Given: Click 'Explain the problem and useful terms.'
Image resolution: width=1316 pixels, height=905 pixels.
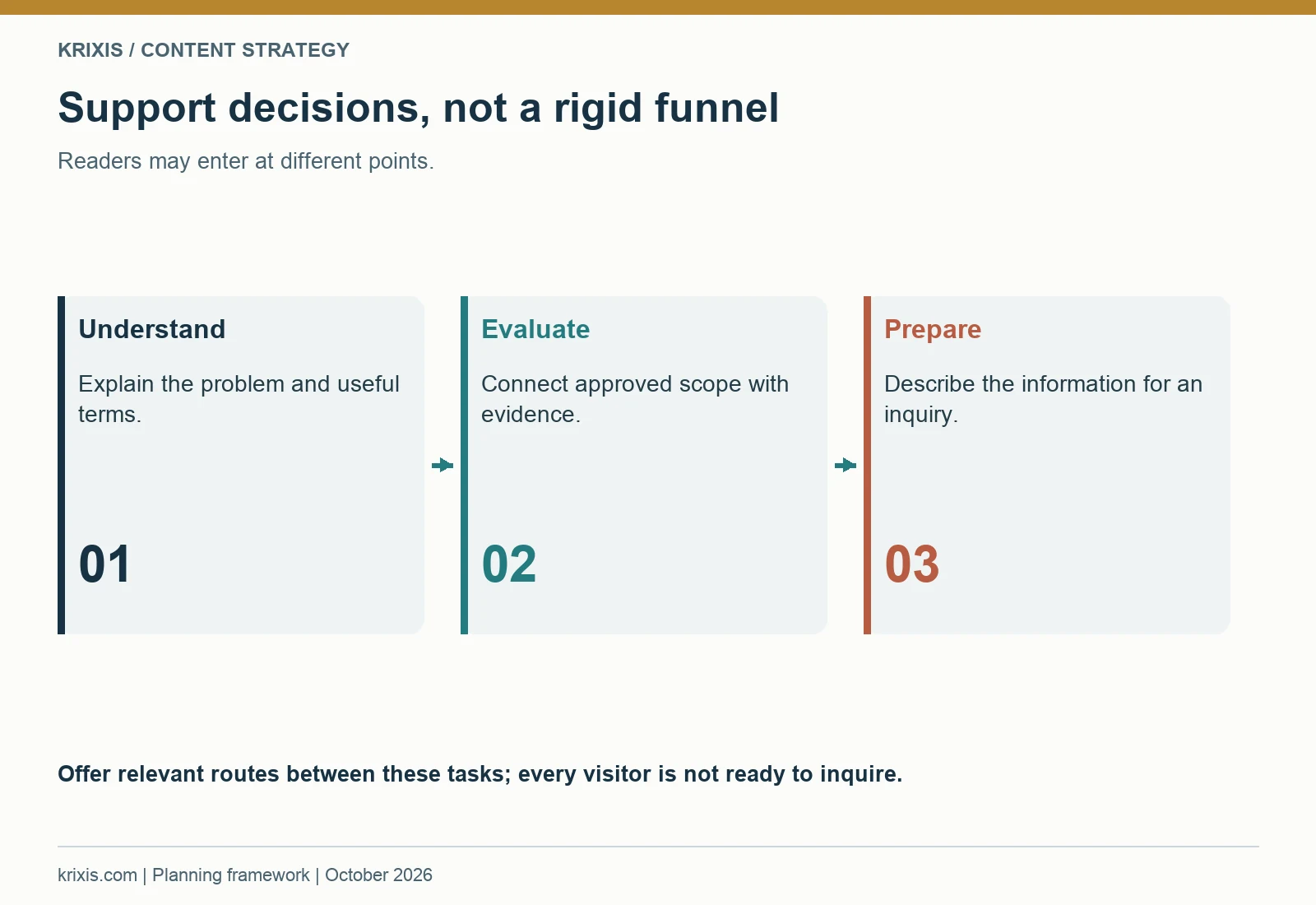Looking at the screenshot, I should [x=239, y=399].
